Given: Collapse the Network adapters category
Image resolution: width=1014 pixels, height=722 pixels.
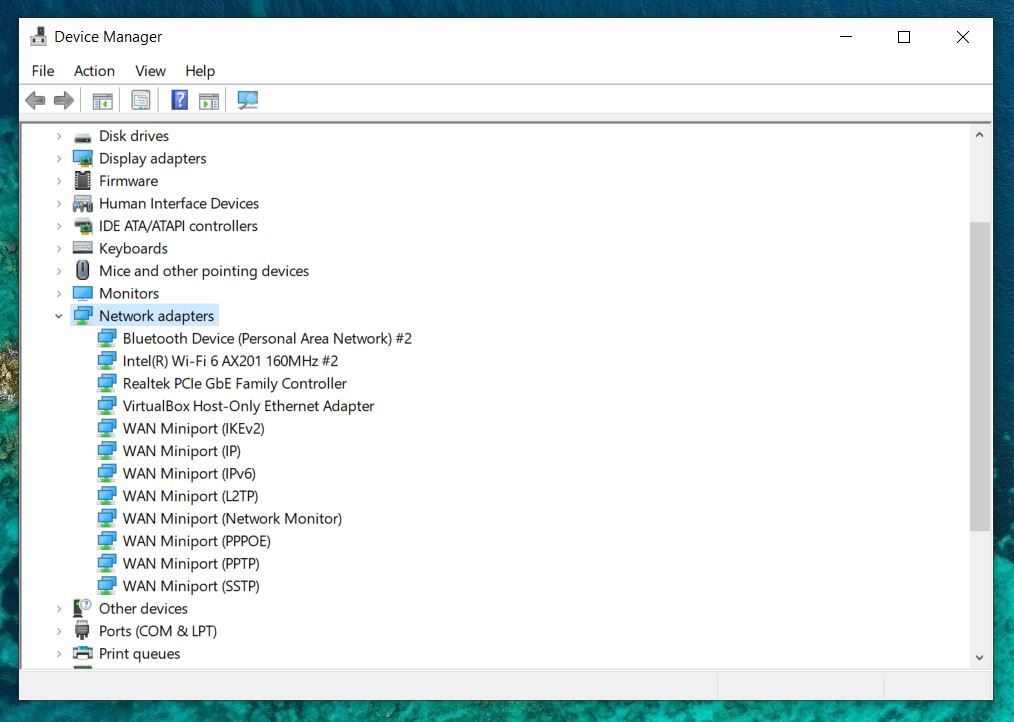Looking at the screenshot, I should point(59,316).
